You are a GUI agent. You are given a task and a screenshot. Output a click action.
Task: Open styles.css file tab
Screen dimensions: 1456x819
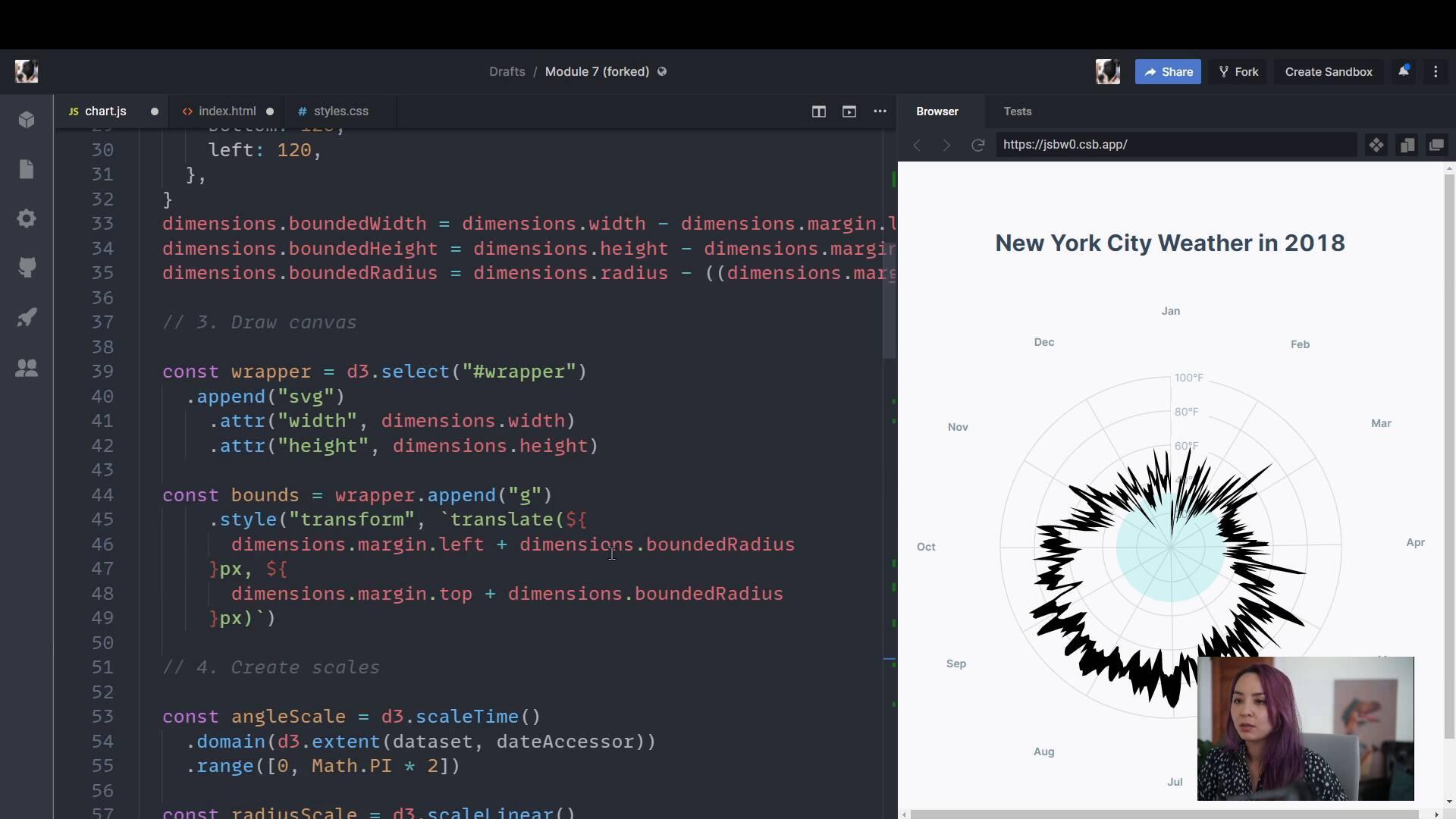(340, 111)
